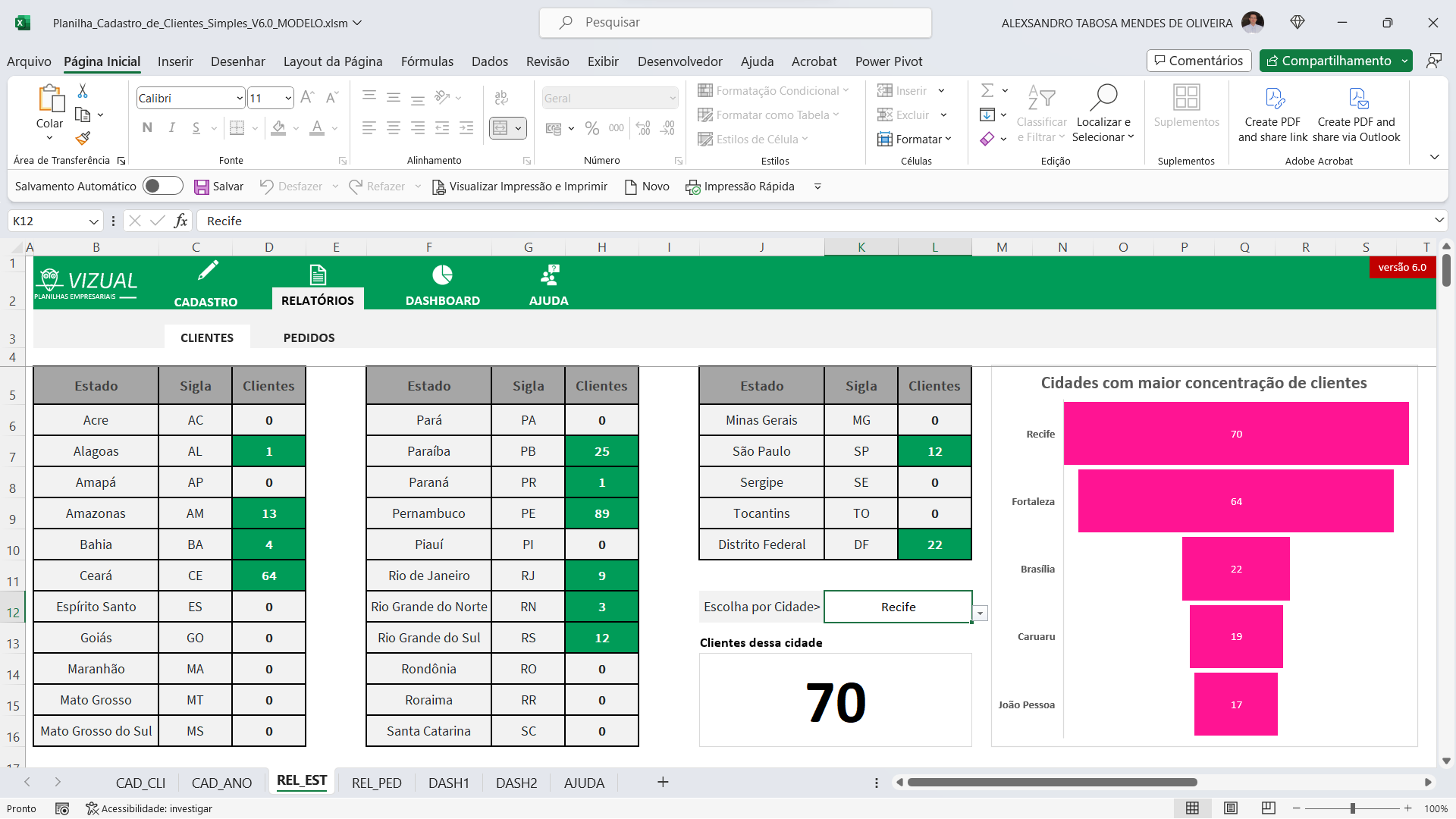Expand the Name Box K12 dropdown
This screenshot has height=819, width=1456.
(x=93, y=221)
